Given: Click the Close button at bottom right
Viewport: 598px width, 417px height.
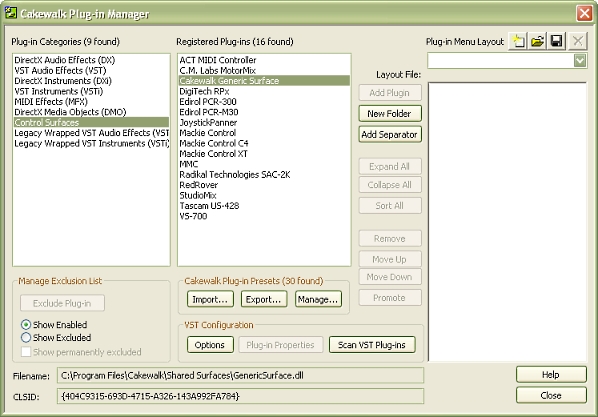Looking at the screenshot, I should tap(551, 395).
